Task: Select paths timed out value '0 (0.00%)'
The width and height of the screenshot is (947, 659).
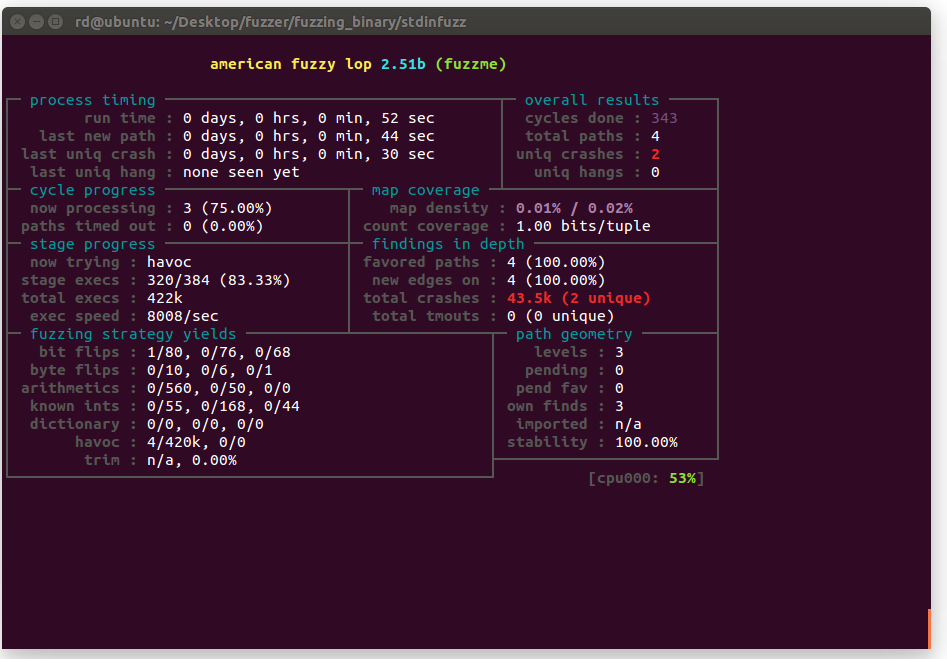Action: coord(223,227)
